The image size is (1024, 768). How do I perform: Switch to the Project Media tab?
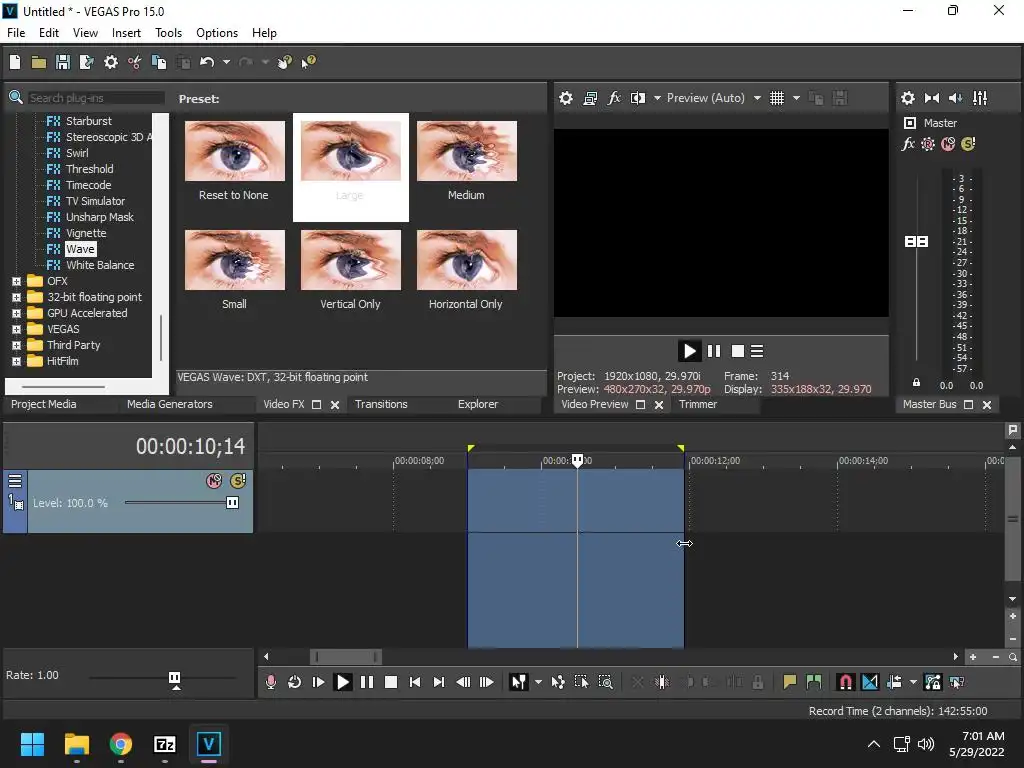44,404
